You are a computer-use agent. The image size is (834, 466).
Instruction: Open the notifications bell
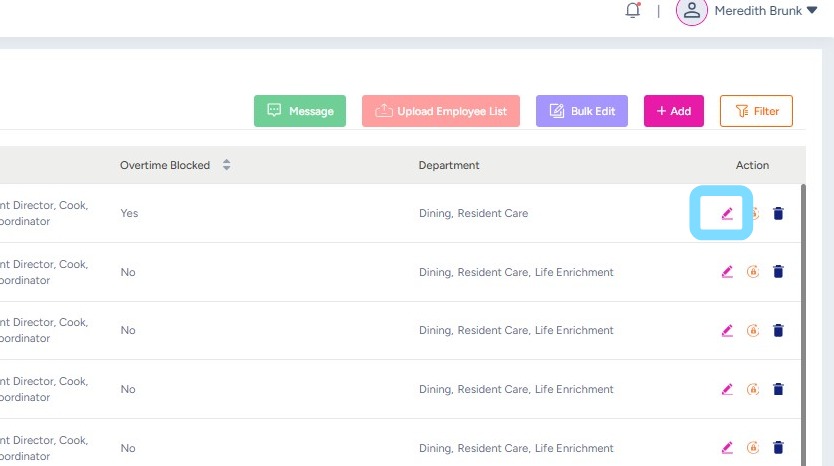click(x=632, y=11)
